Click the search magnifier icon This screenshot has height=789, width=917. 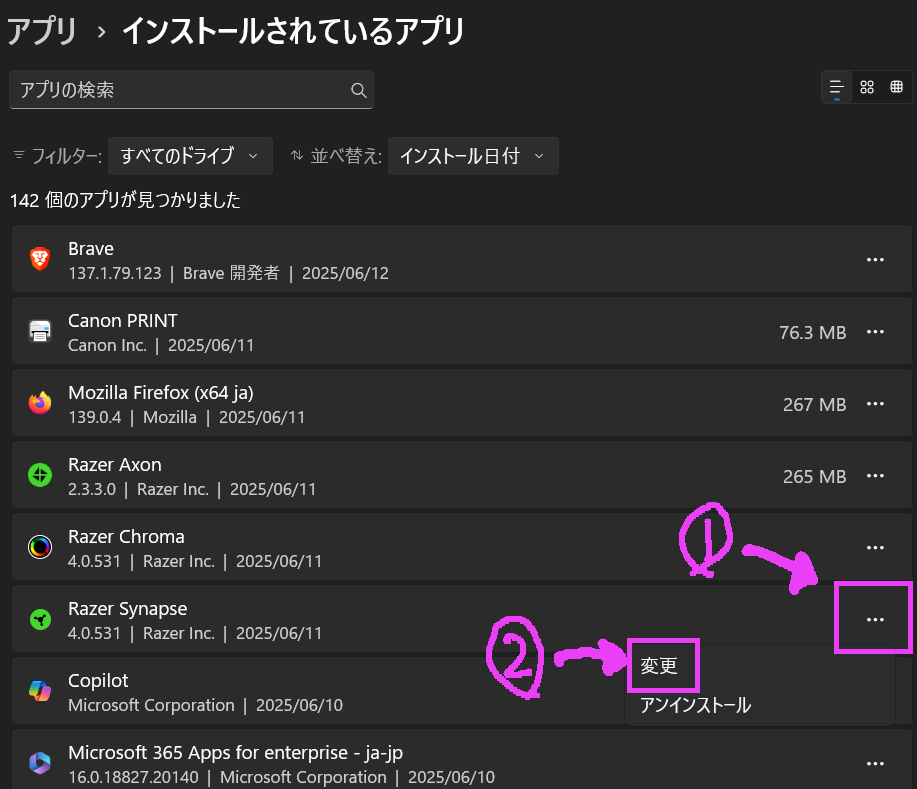[x=358, y=90]
